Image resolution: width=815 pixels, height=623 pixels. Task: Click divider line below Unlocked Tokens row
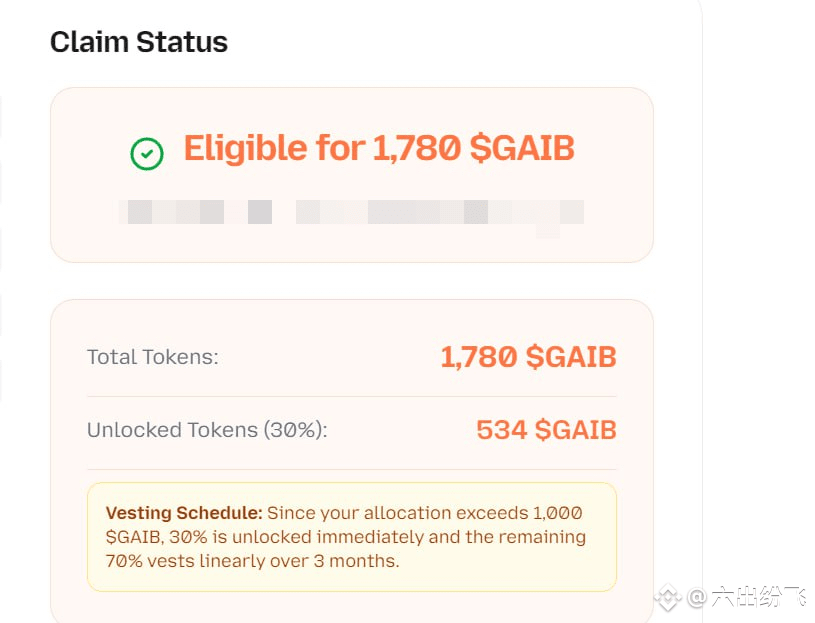point(352,469)
